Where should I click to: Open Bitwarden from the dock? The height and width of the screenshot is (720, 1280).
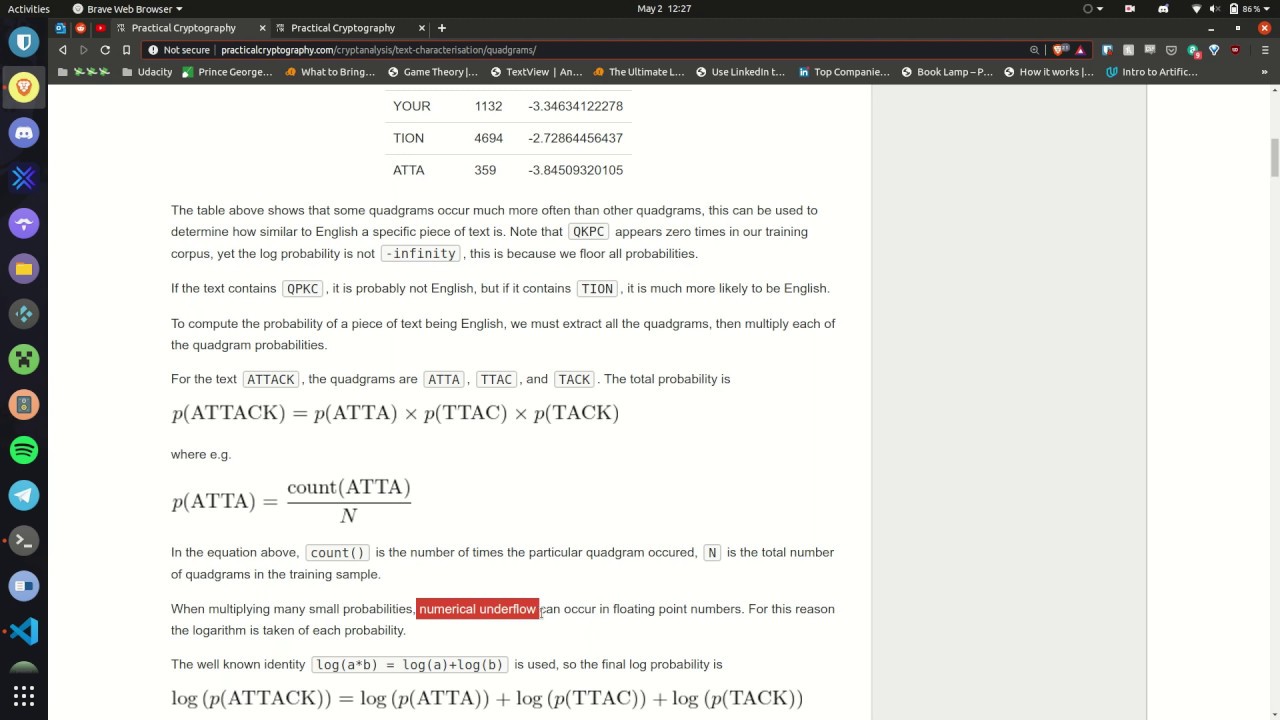[24, 42]
